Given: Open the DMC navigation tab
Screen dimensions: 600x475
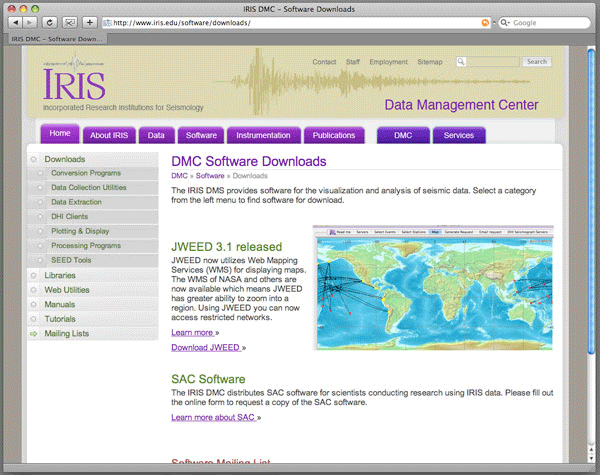Looking at the screenshot, I should pyautogui.click(x=403, y=135).
